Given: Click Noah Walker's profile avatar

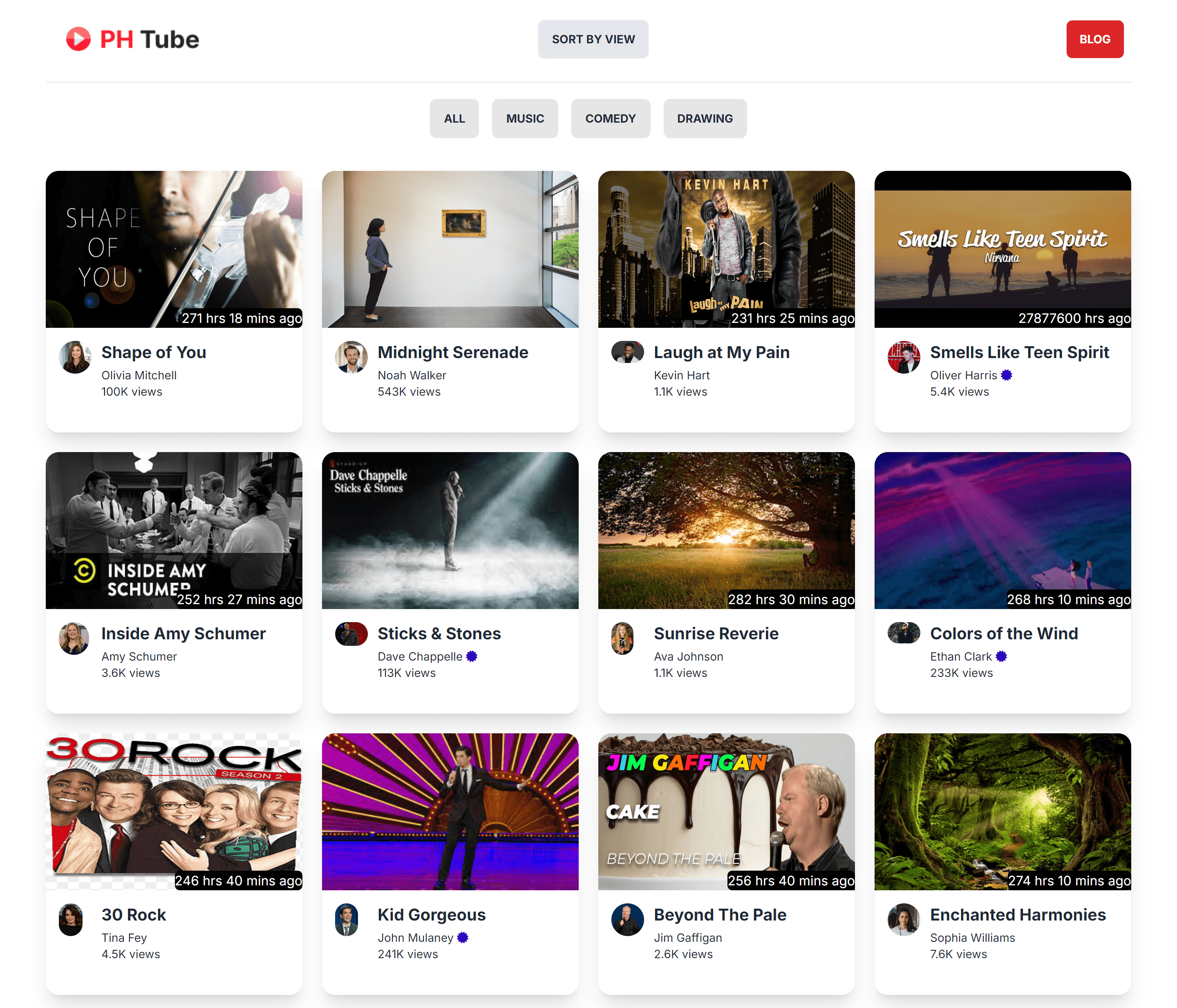Looking at the screenshot, I should (x=351, y=357).
